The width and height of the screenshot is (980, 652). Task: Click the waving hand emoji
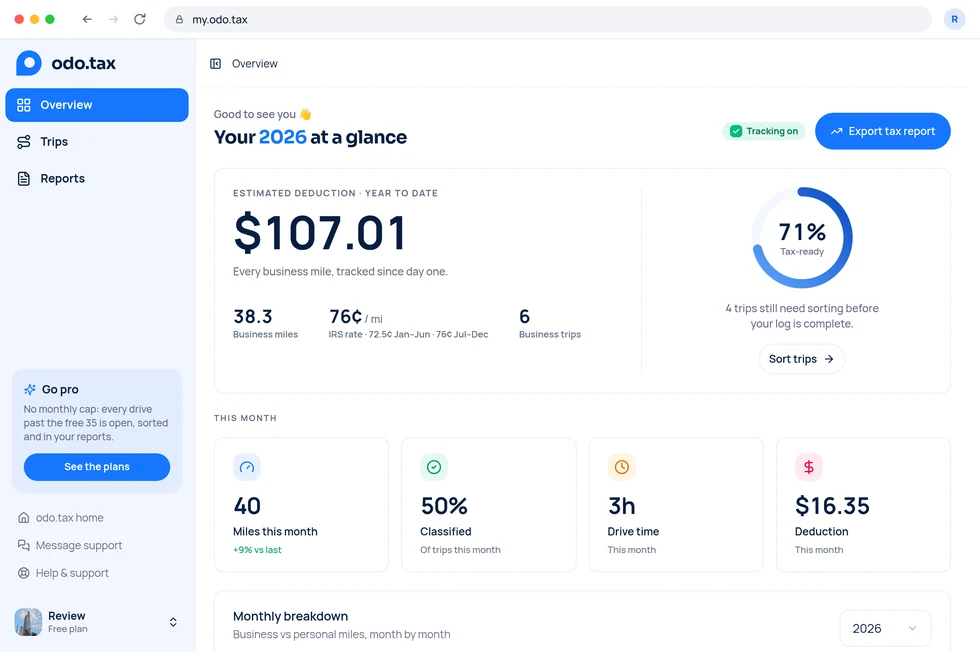point(305,114)
